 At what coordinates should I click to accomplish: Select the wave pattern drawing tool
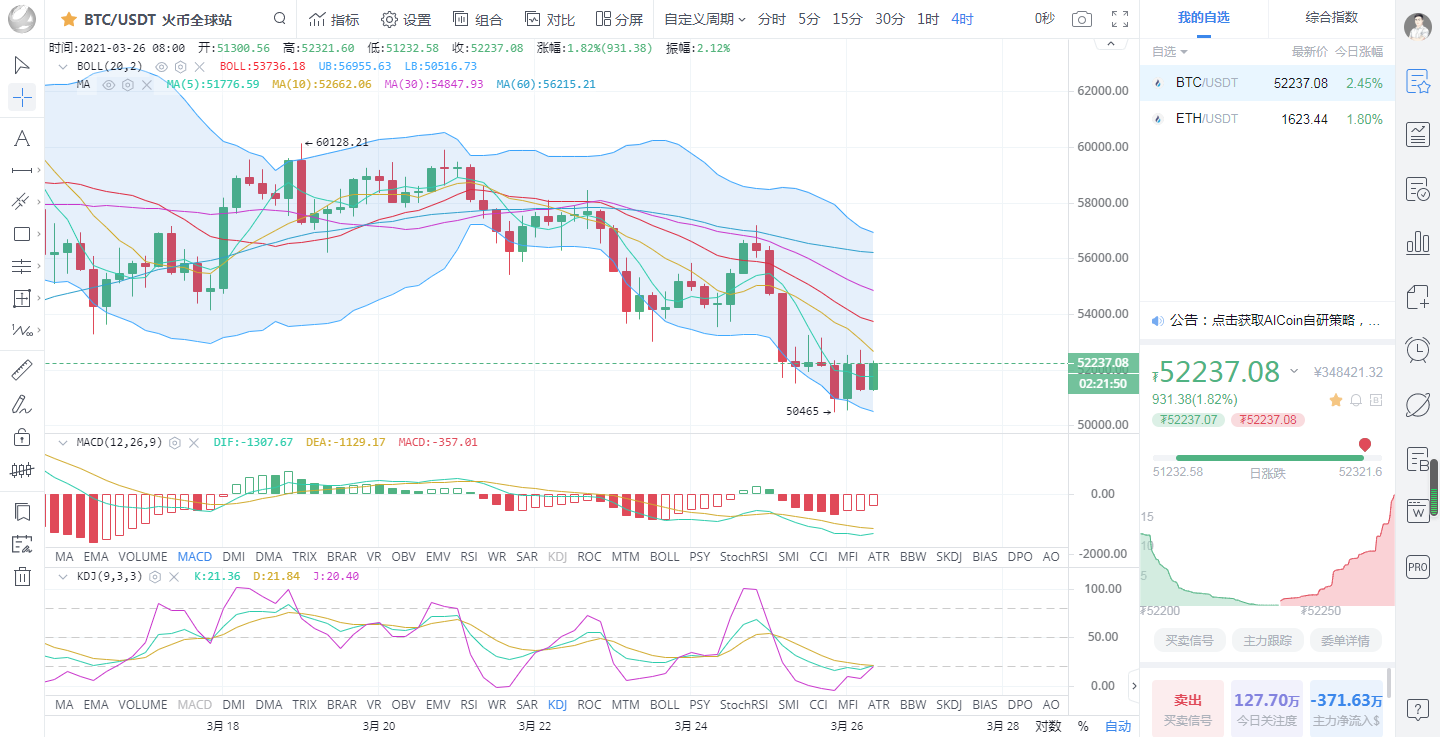[22, 330]
